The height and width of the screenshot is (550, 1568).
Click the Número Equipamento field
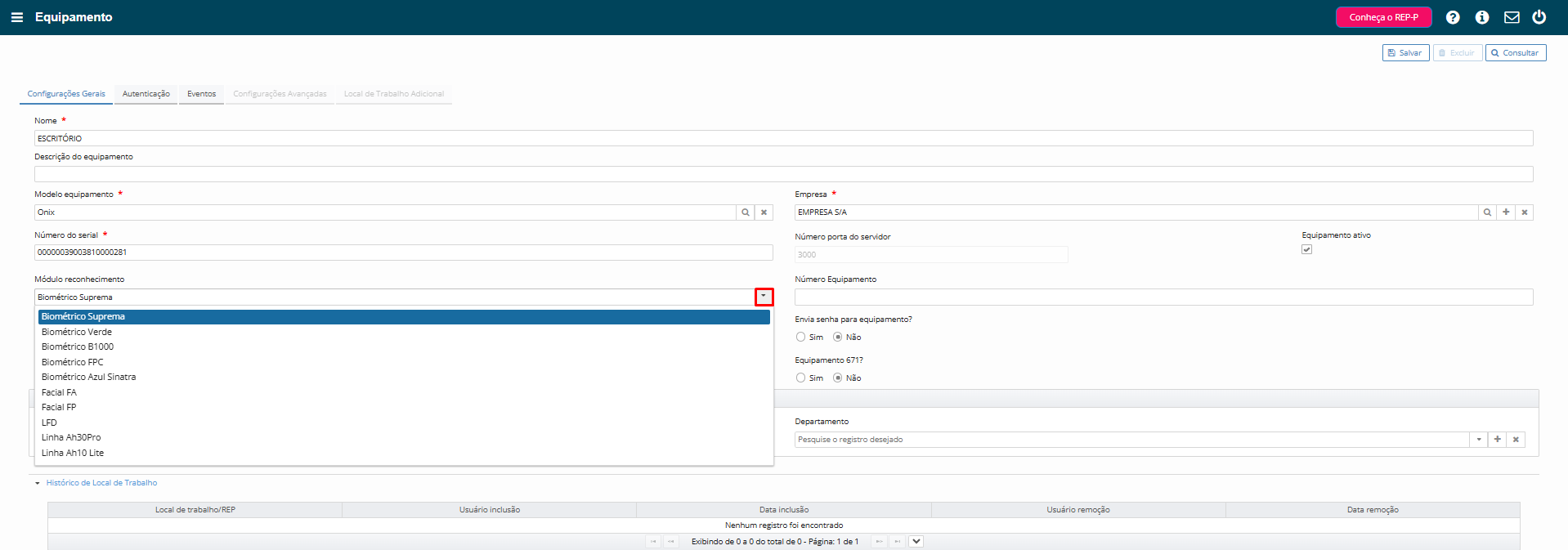point(1163,297)
